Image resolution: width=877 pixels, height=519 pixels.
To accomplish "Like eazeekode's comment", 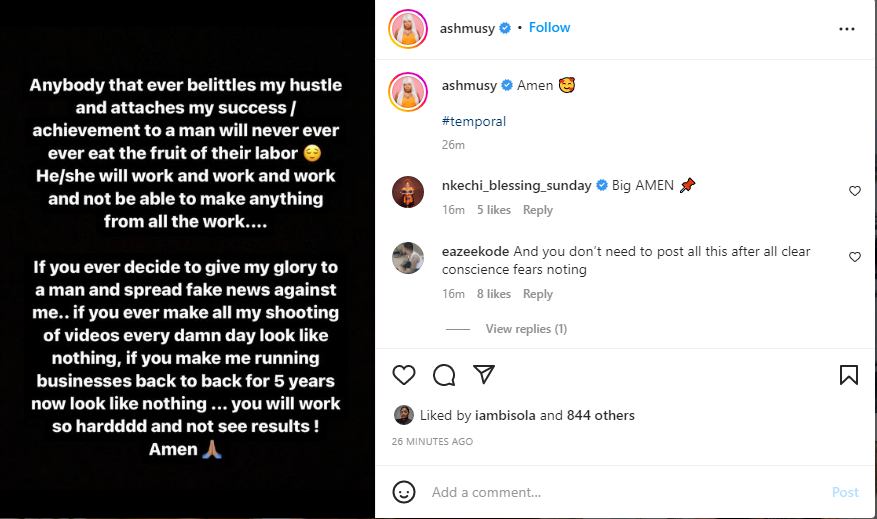I will [855, 257].
